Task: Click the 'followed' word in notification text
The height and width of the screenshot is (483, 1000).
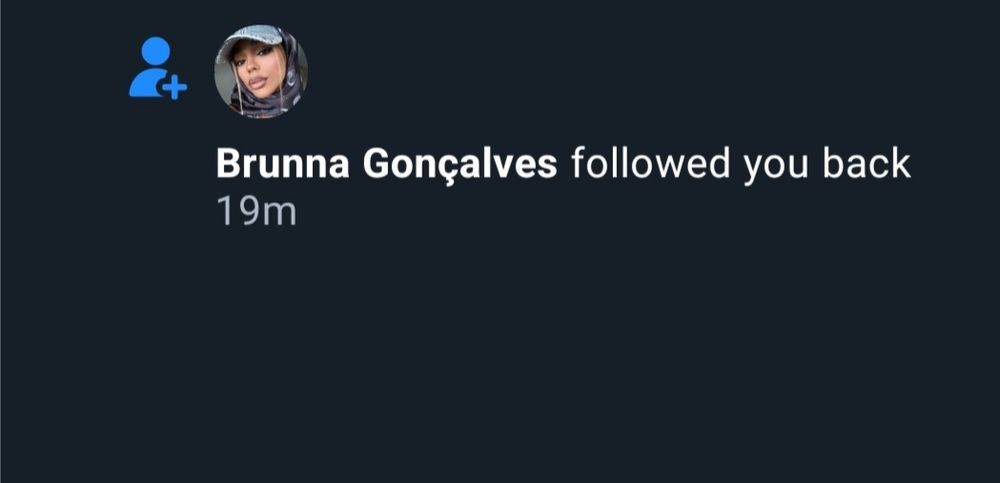Action: (x=651, y=163)
